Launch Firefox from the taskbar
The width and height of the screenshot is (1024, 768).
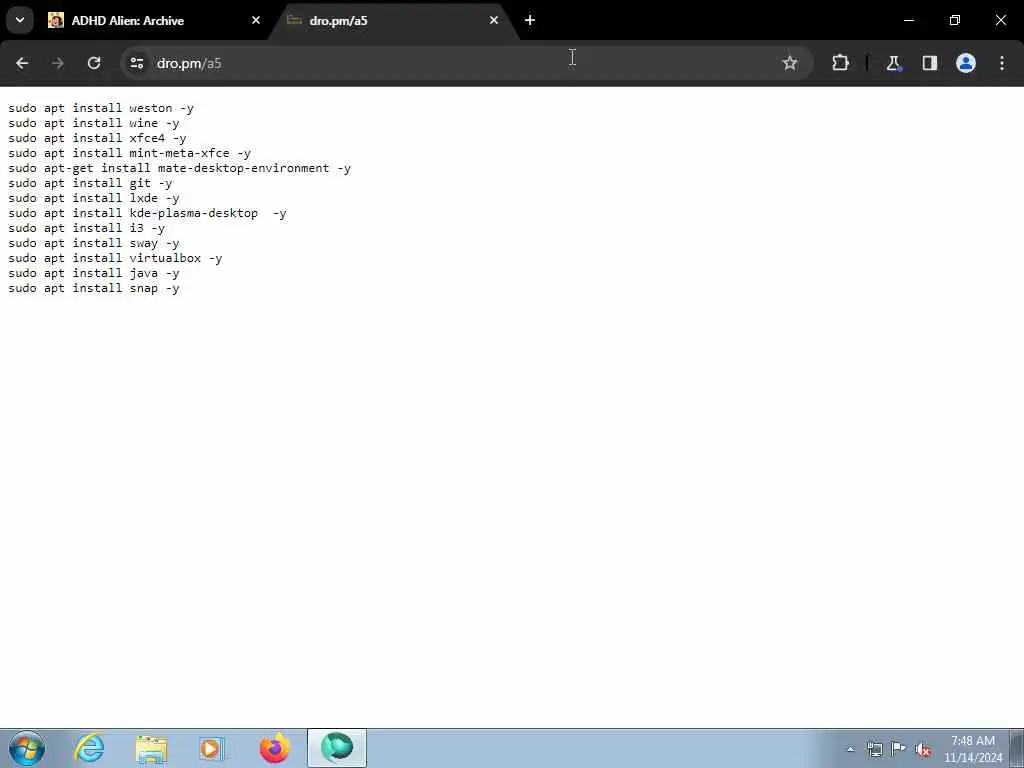pos(274,748)
